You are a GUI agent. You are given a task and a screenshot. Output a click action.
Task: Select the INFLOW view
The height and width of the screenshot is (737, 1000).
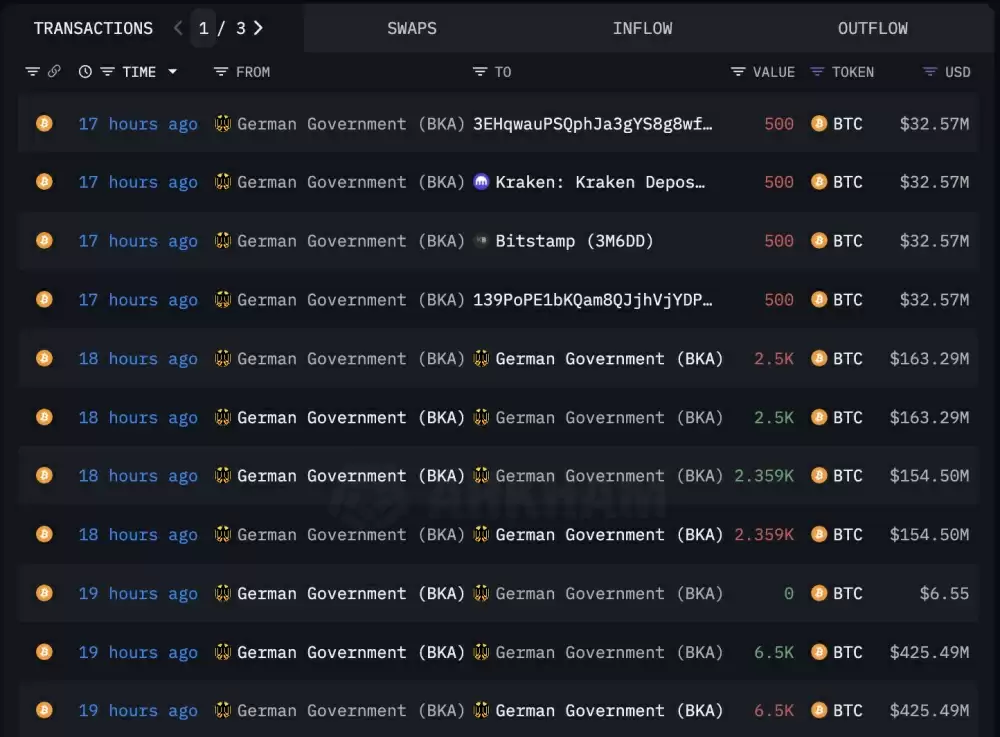[x=642, y=28]
